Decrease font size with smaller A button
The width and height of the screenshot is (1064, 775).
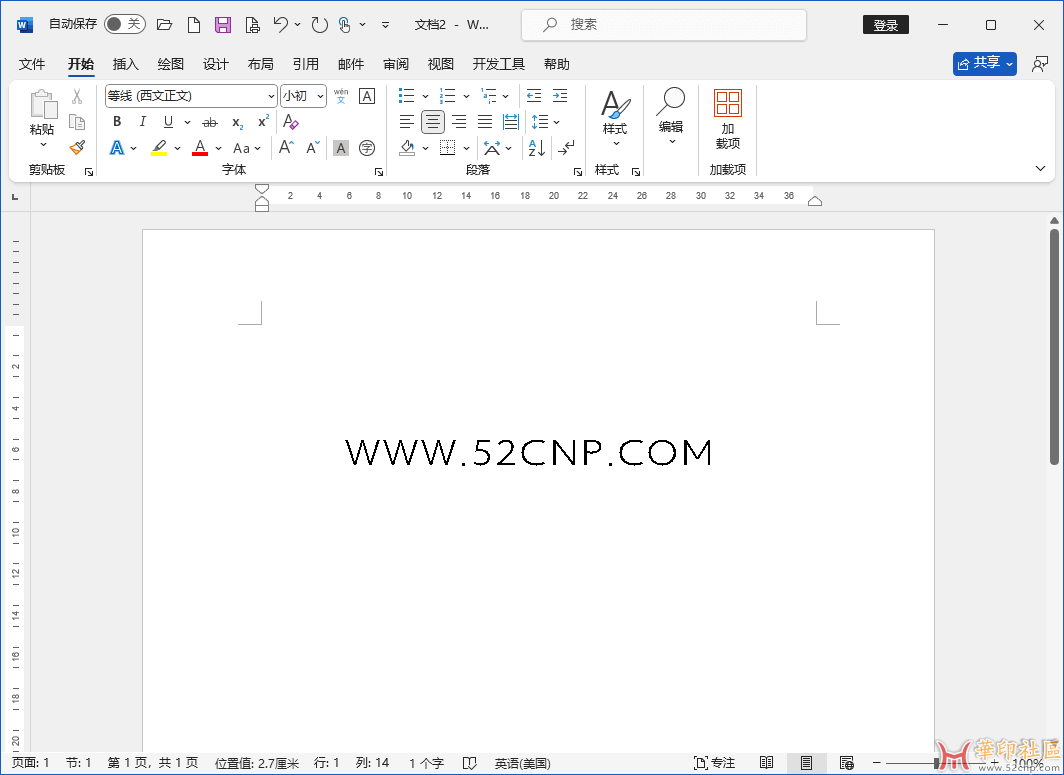tap(312, 148)
